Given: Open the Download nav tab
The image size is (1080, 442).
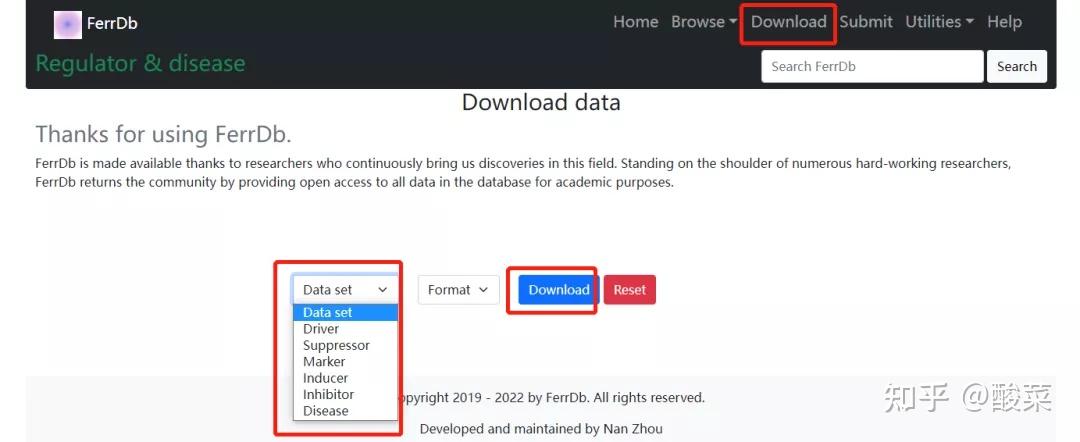Looking at the screenshot, I should click(x=788, y=22).
